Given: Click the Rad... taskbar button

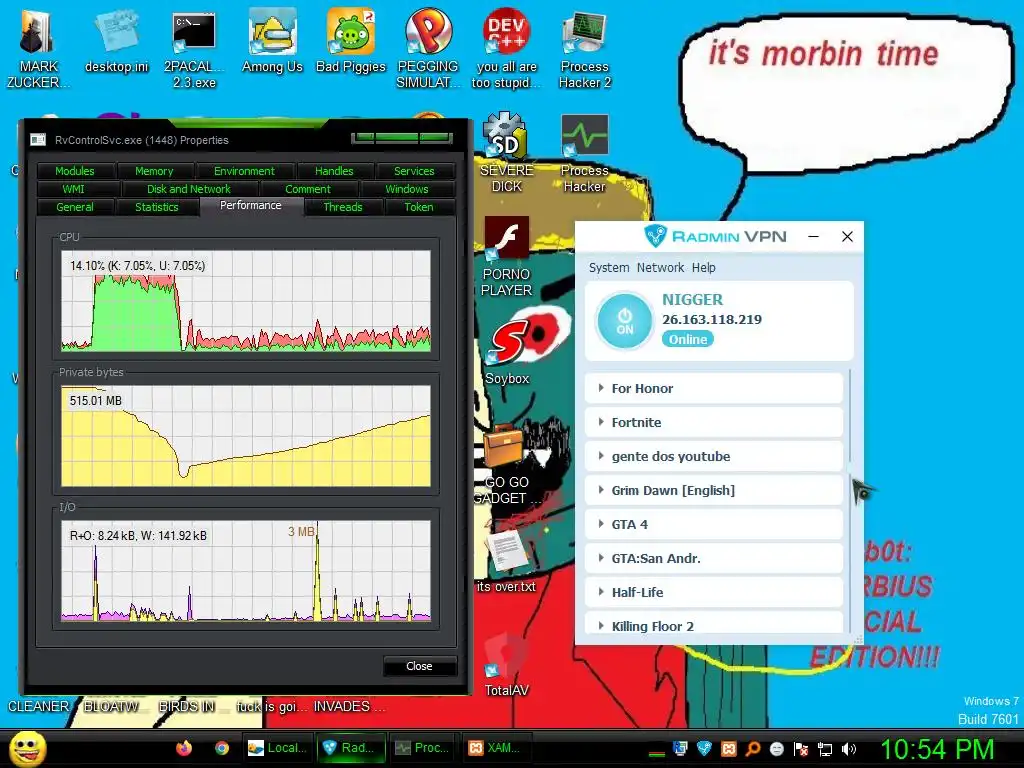Looking at the screenshot, I should tap(351, 748).
